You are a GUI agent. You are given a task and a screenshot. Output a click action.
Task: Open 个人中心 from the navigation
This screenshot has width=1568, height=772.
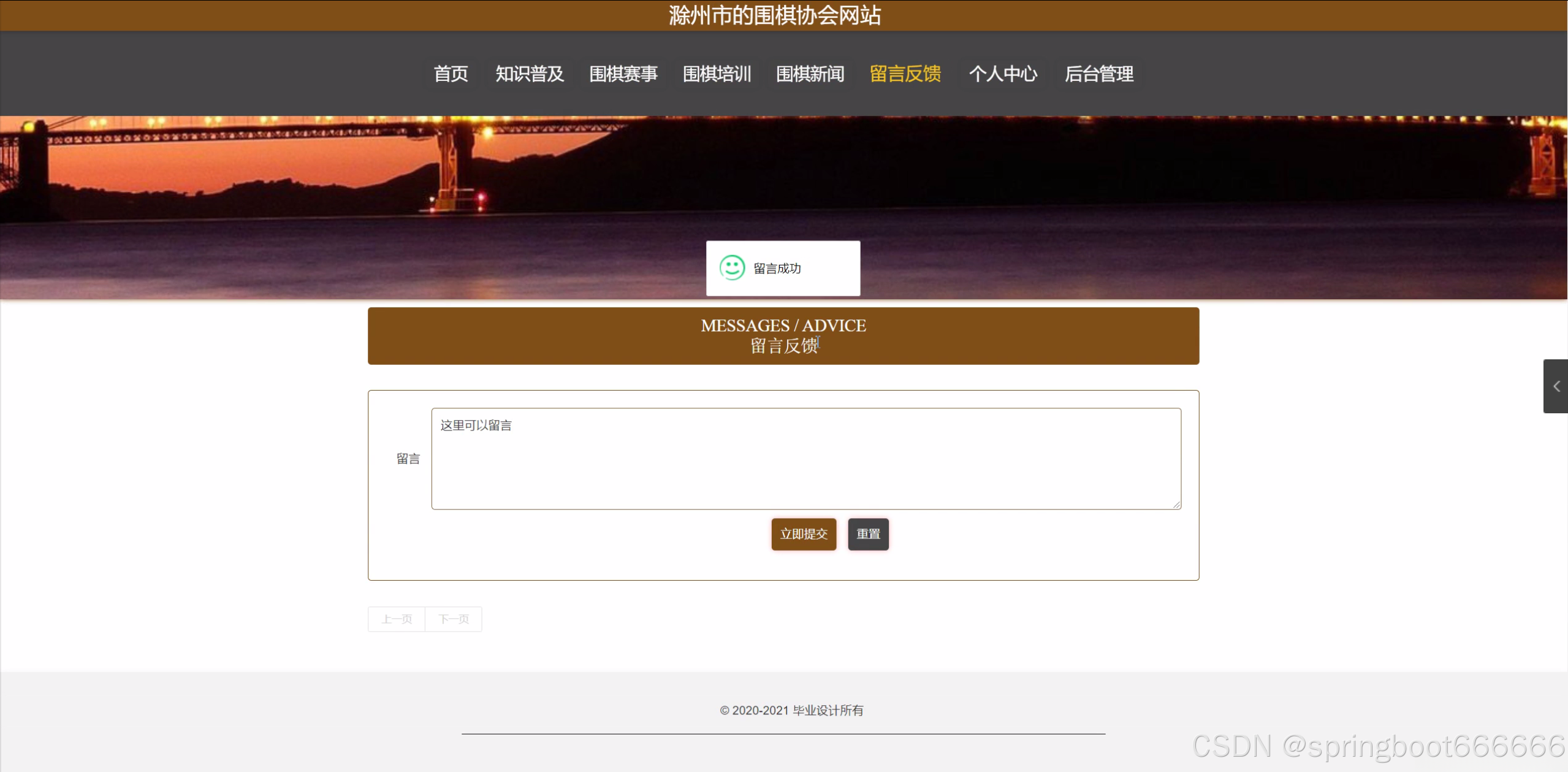[1002, 74]
